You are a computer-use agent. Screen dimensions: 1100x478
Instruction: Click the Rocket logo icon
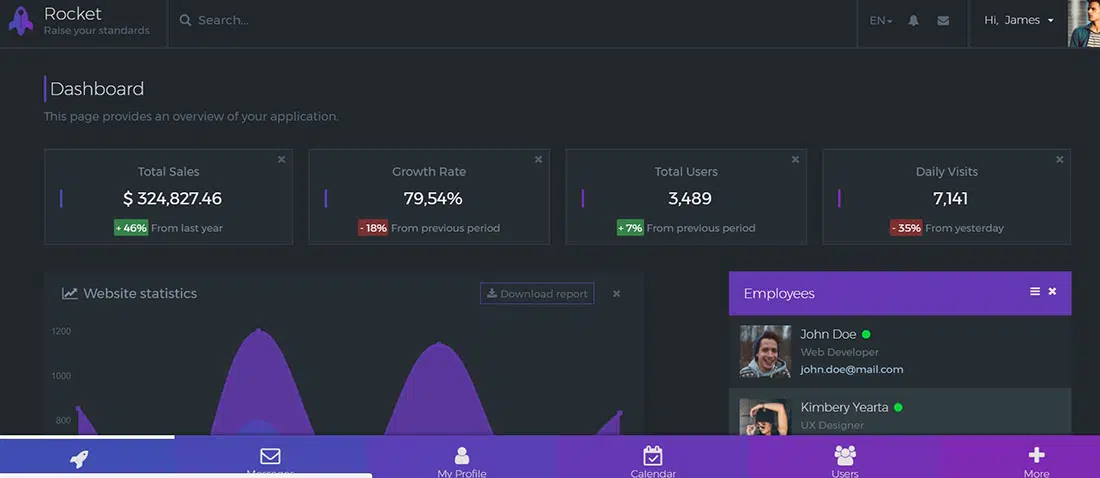tap(21, 21)
